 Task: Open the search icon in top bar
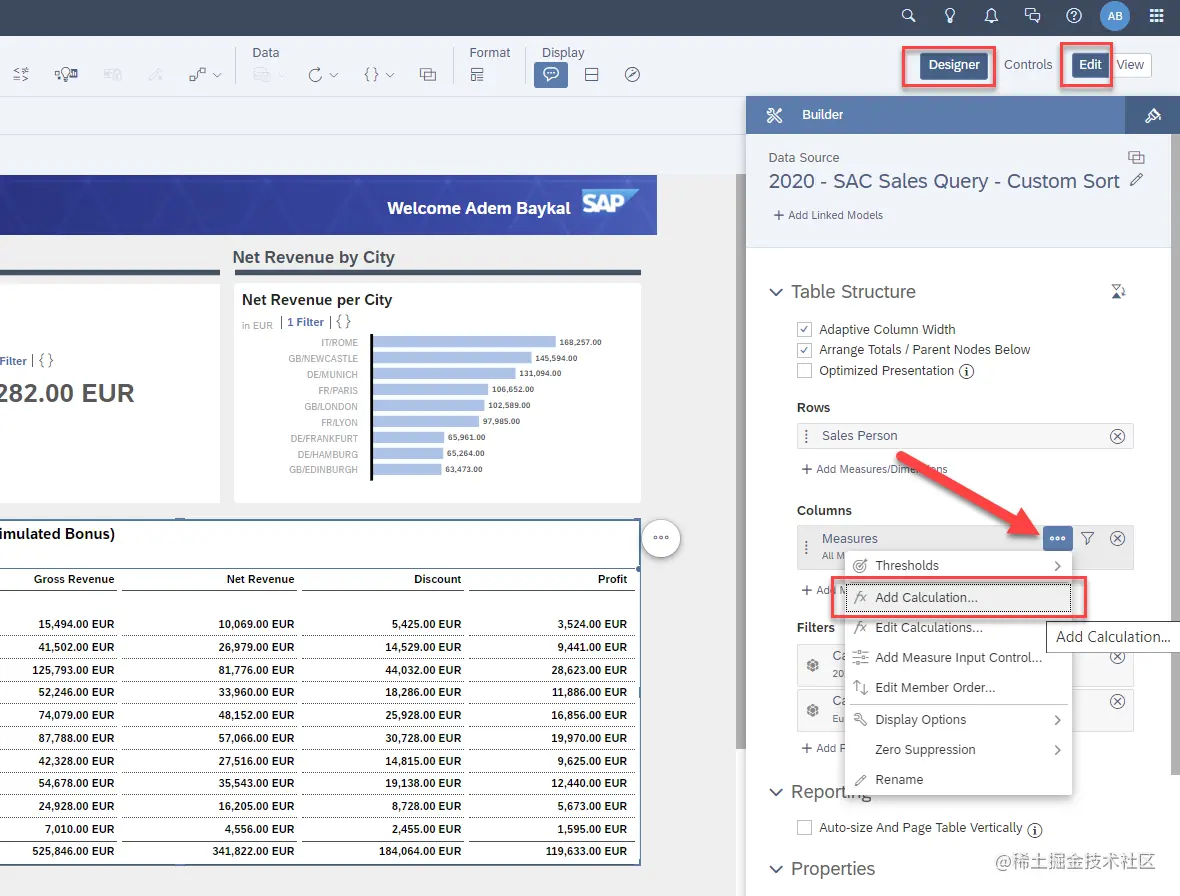click(908, 16)
